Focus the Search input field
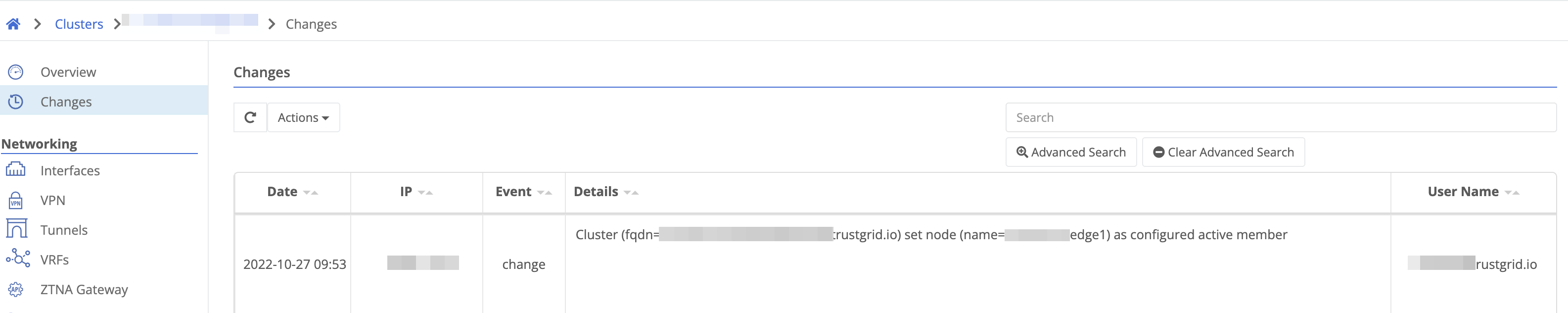This screenshot has width=1568, height=313. pyautogui.click(x=1281, y=117)
